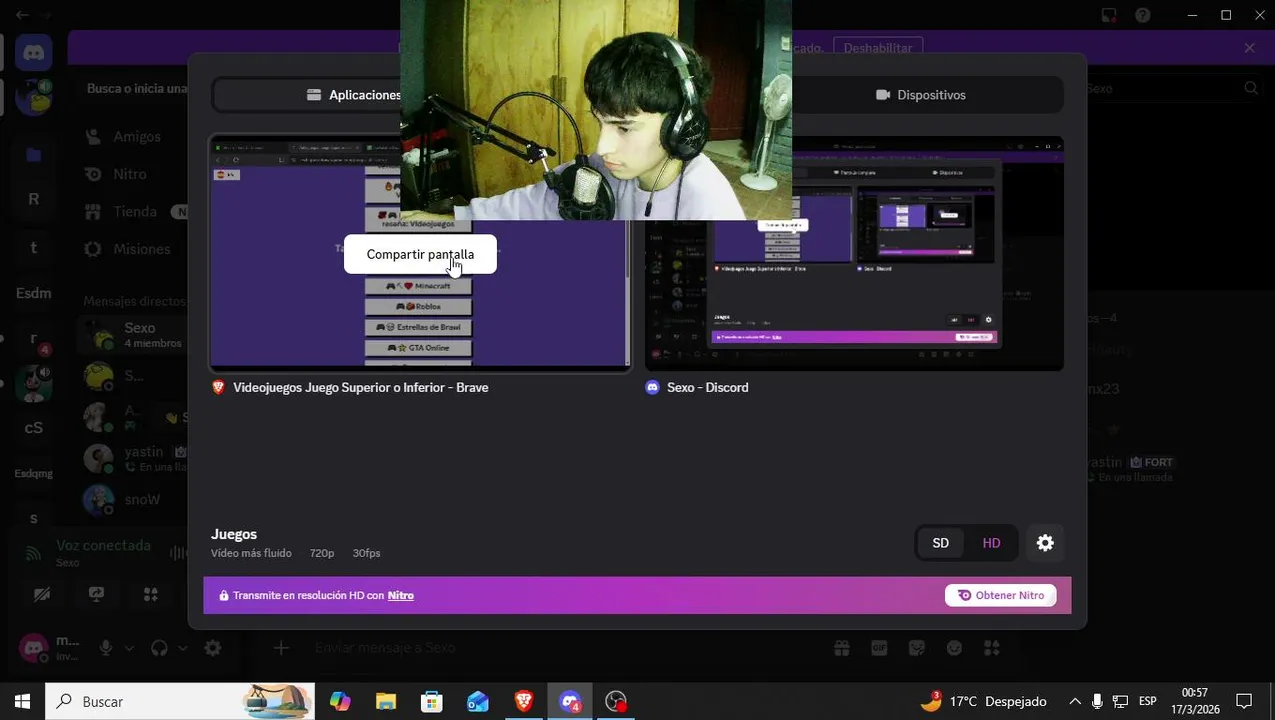Dismiss the top purple banner
Image resolution: width=1275 pixels, height=720 pixels.
[1249, 48]
